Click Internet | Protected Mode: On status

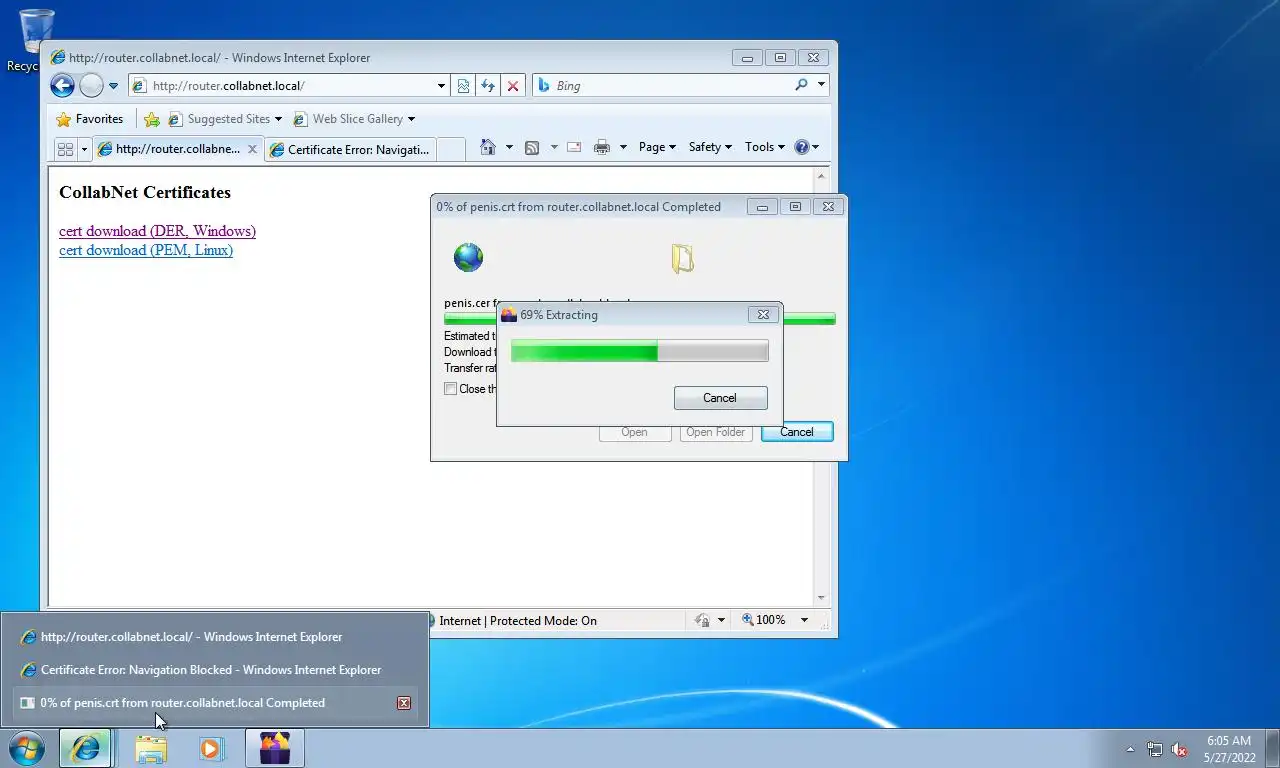(518, 621)
